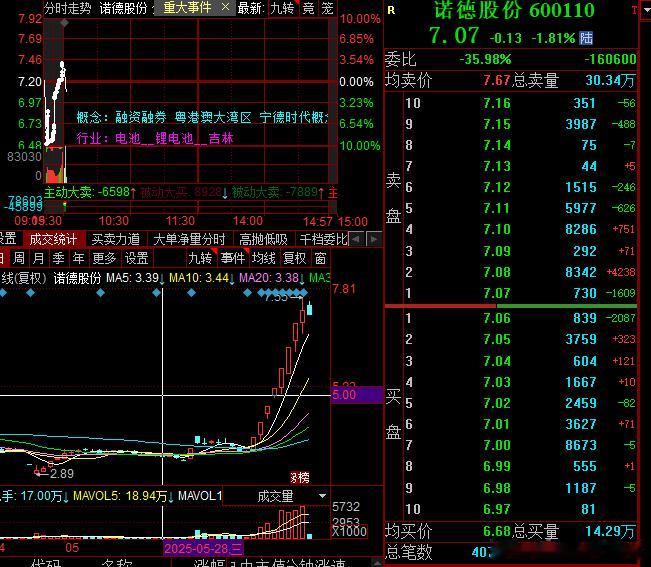Viewport: 651px width, 567px height.
Task: Click the top-right dropdown arrow
Action: point(646,10)
